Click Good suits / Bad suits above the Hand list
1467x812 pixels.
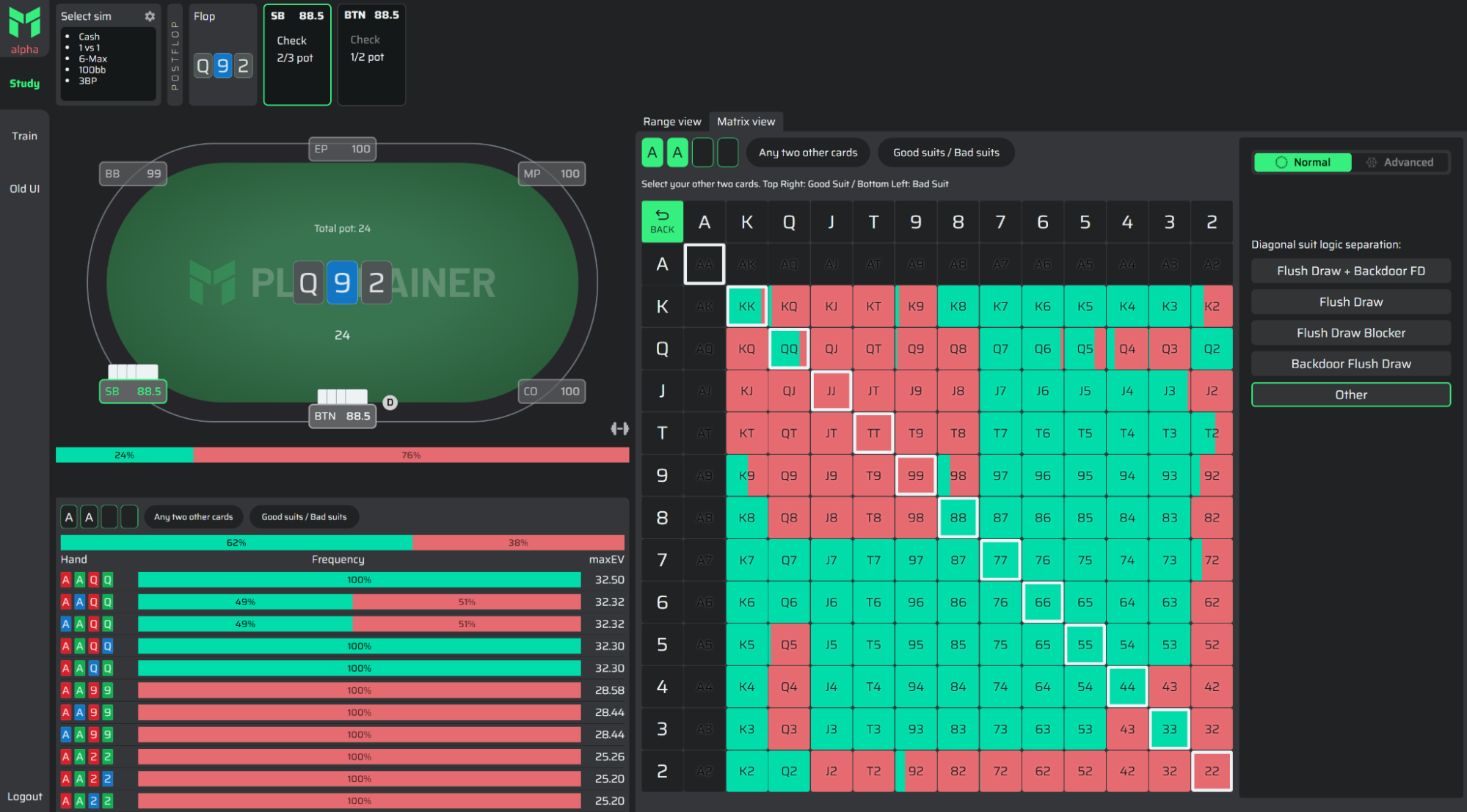304,517
